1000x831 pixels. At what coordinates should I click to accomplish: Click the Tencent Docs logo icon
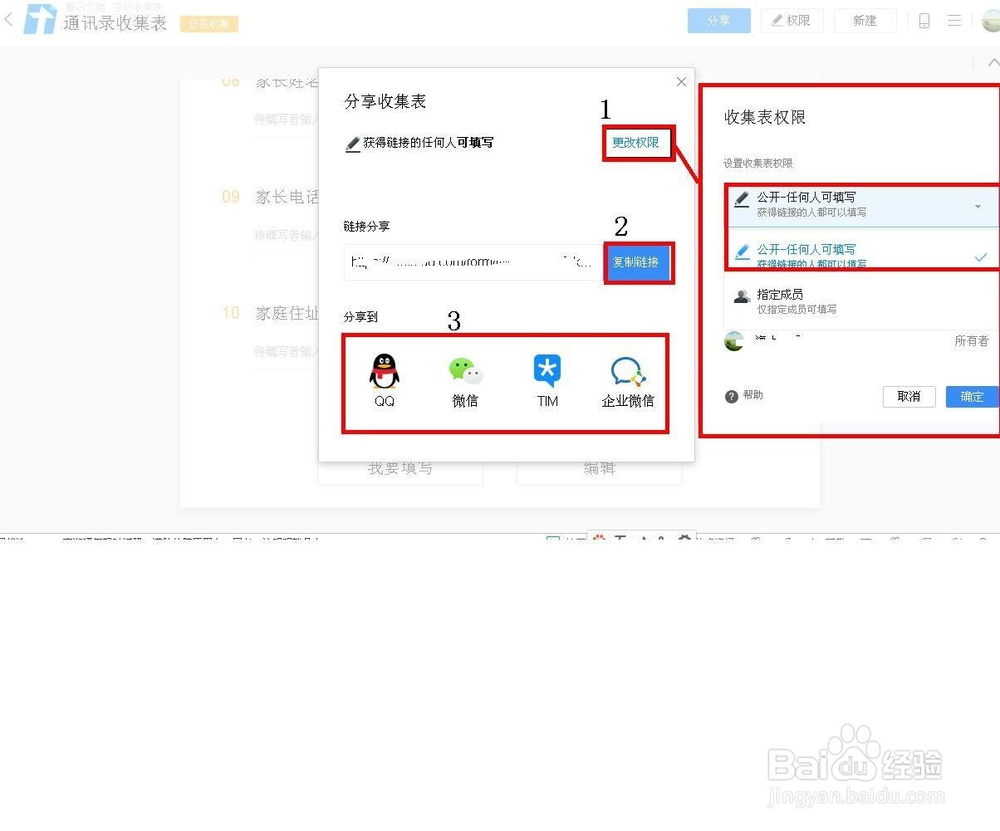click(40, 19)
